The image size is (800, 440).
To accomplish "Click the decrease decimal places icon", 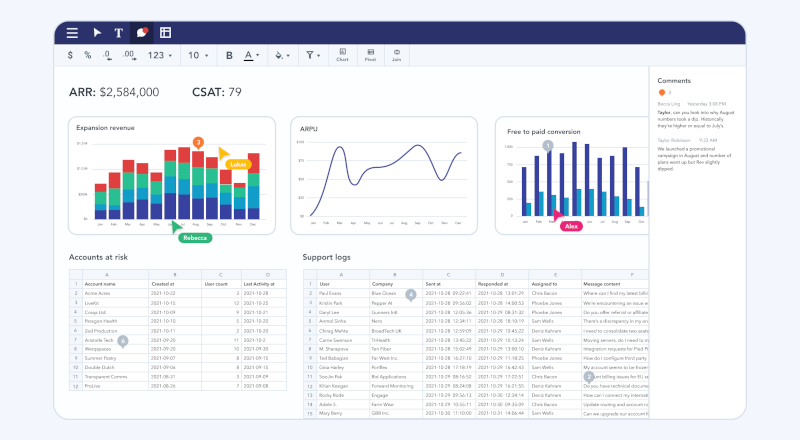I will point(108,55).
